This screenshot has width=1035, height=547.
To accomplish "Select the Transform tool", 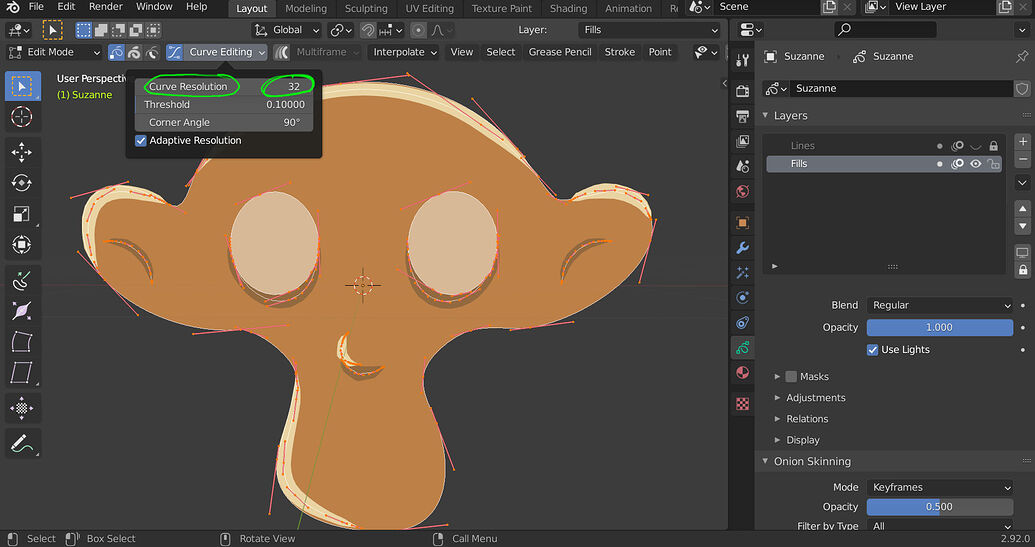I will click(x=22, y=245).
